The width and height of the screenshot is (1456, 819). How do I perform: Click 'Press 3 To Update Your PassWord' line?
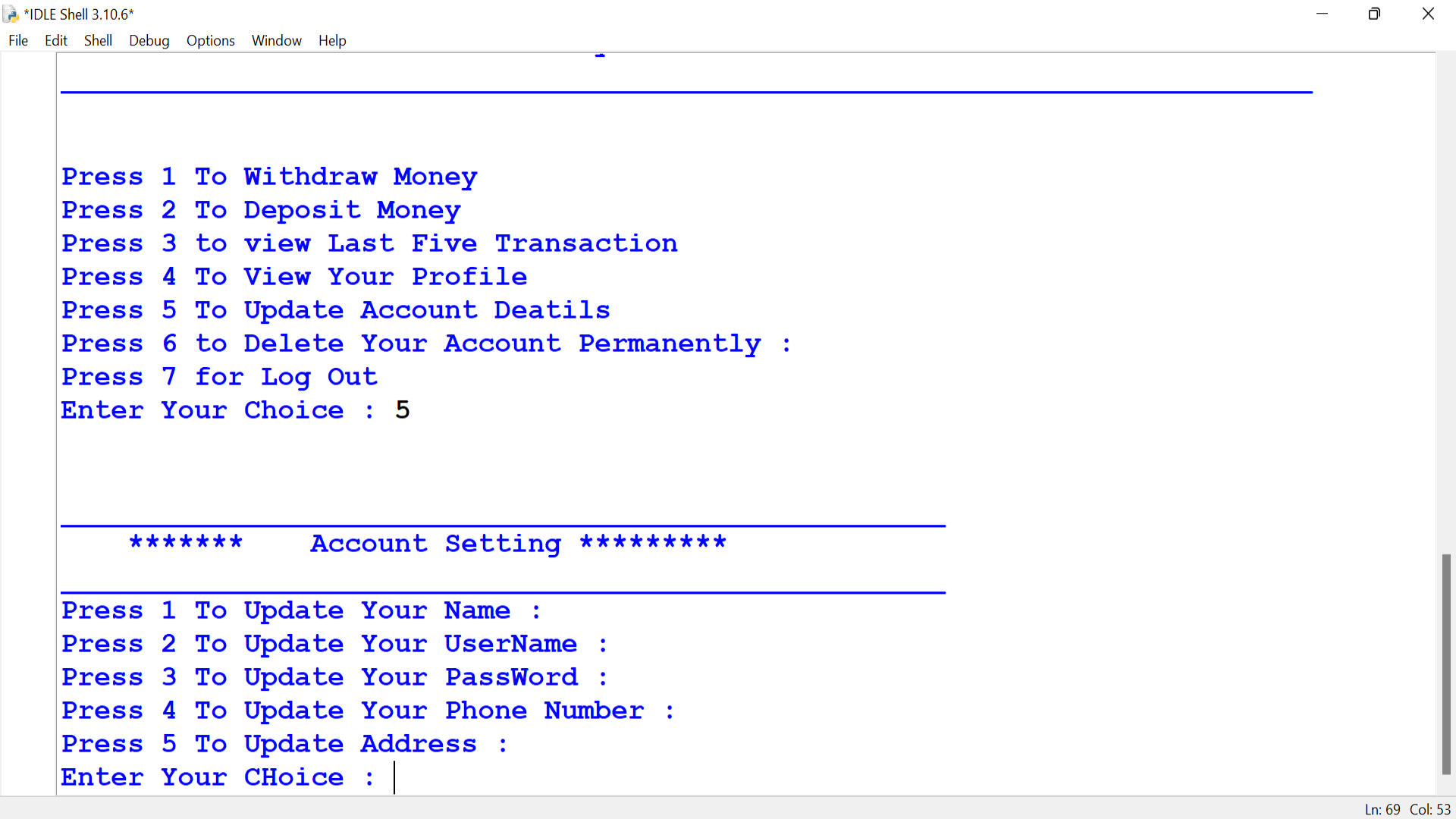pyautogui.click(x=334, y=676)
